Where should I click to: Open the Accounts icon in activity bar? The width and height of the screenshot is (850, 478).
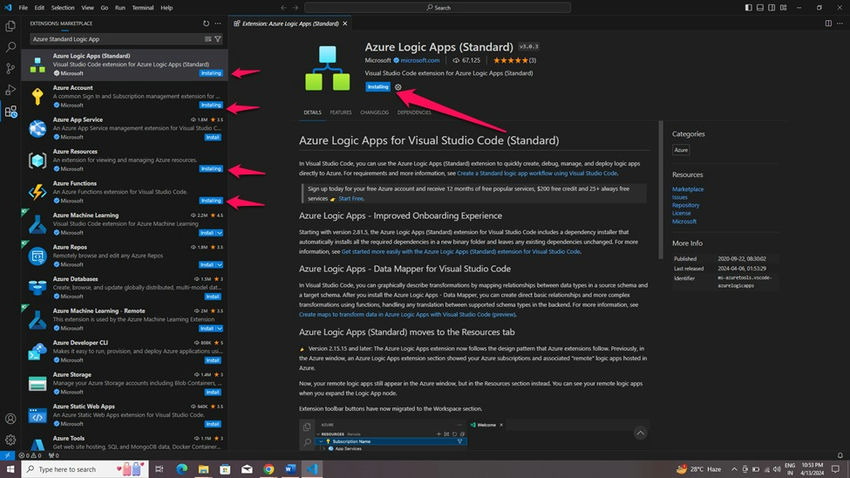10,418
